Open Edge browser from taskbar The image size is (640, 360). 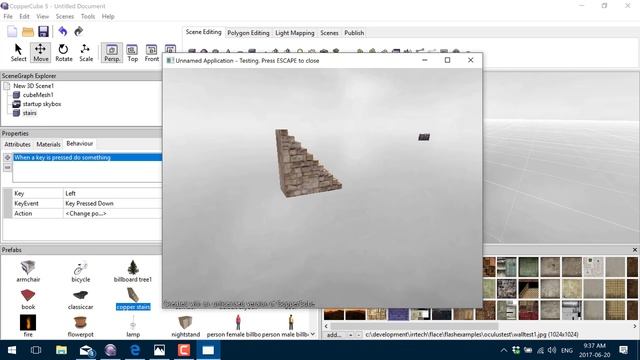pos(135,350)
